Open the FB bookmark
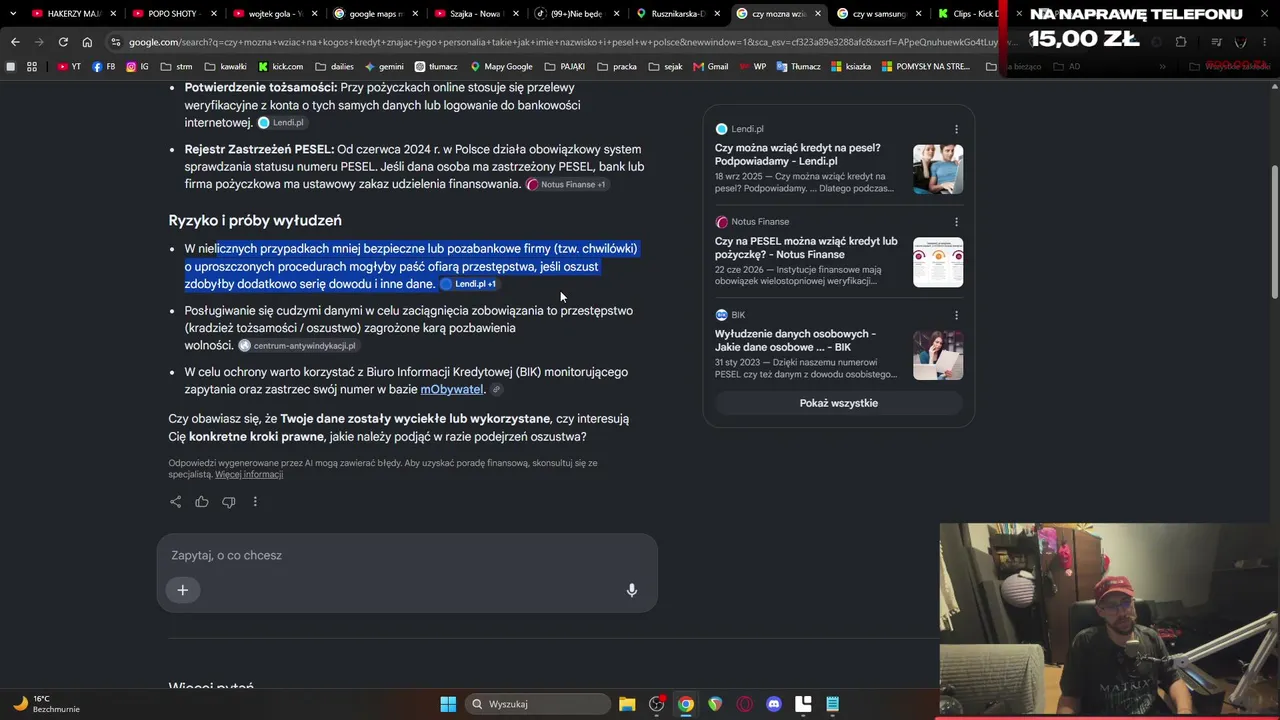Screen dimensions: 1280x720 pyautogui.click(x=104, y=66)
